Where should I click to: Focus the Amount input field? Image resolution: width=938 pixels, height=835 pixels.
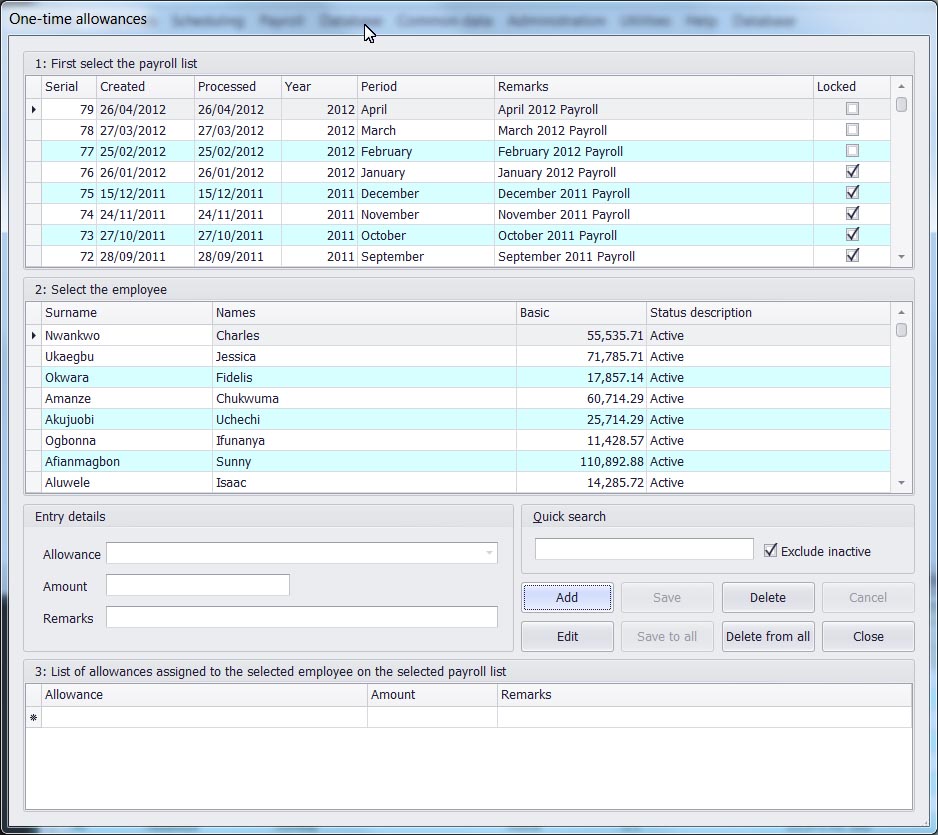[198, 586]
